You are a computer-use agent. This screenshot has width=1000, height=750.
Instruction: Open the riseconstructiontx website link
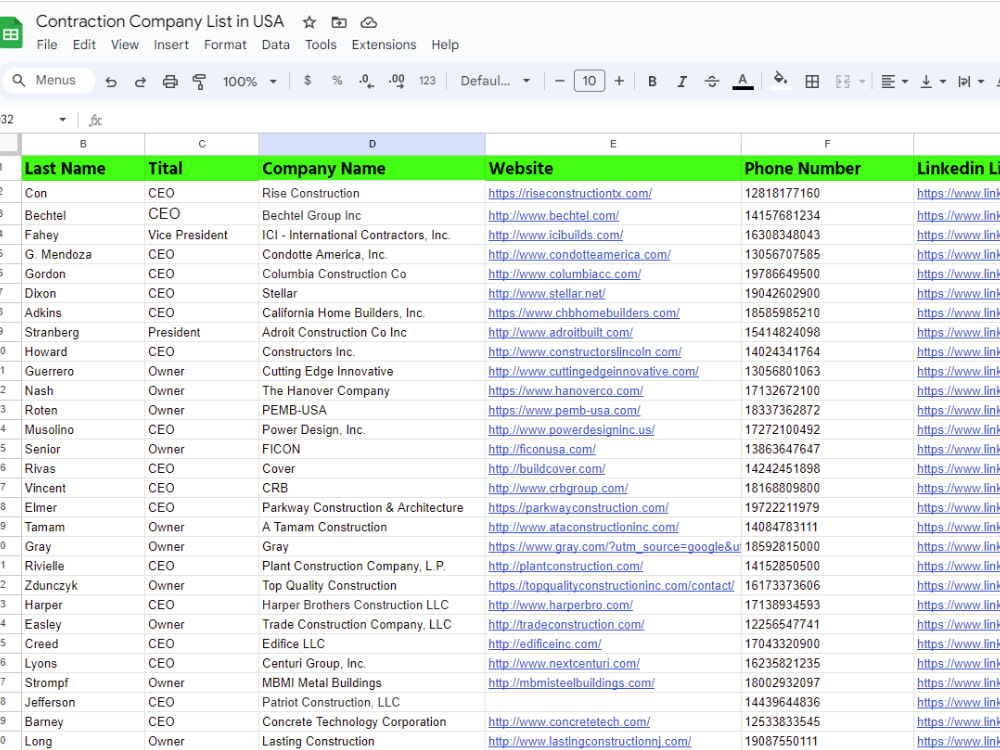tap(570, 193)
